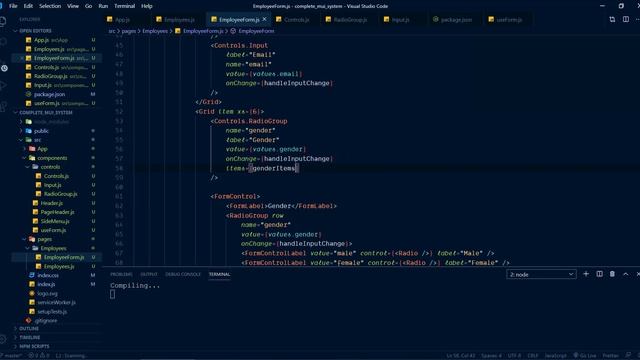The image size is (640, 360).
Task: Open .gitignore in the file tree
Action: point(45,320)
